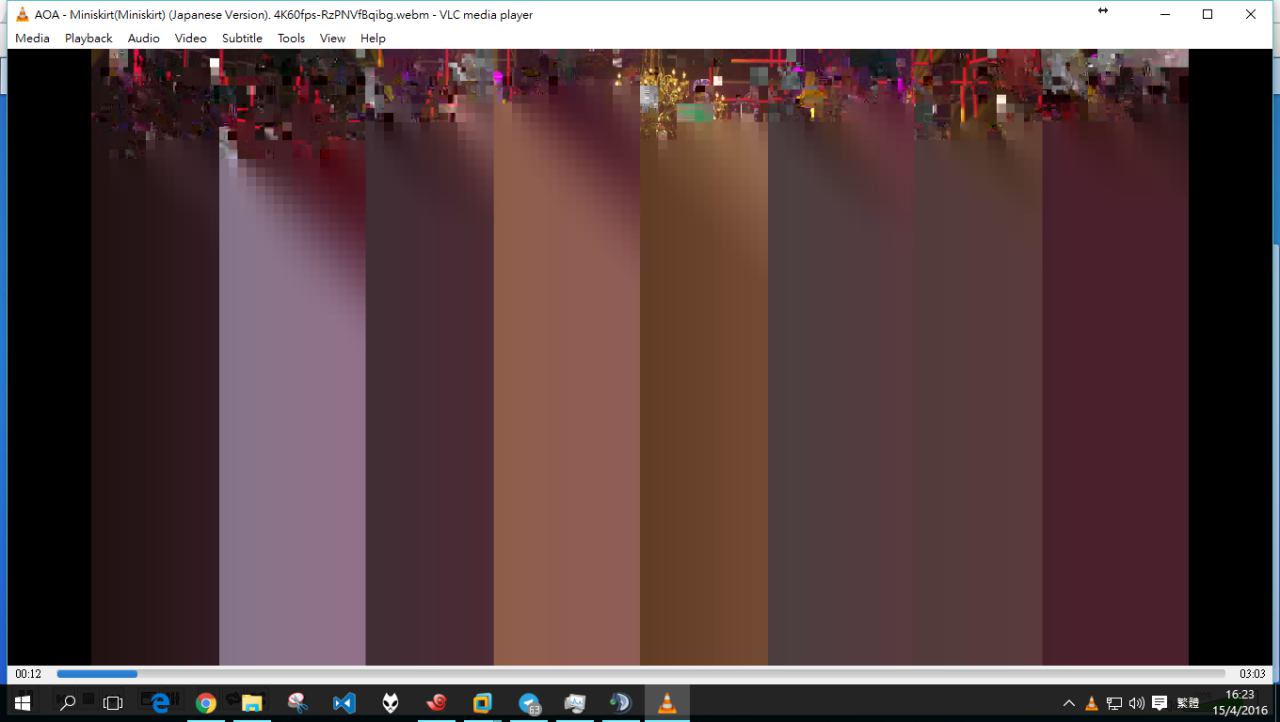Screen dimensions: 1280x722
Task: Open the clock and calendar flyout
Action: point(1240,703)
